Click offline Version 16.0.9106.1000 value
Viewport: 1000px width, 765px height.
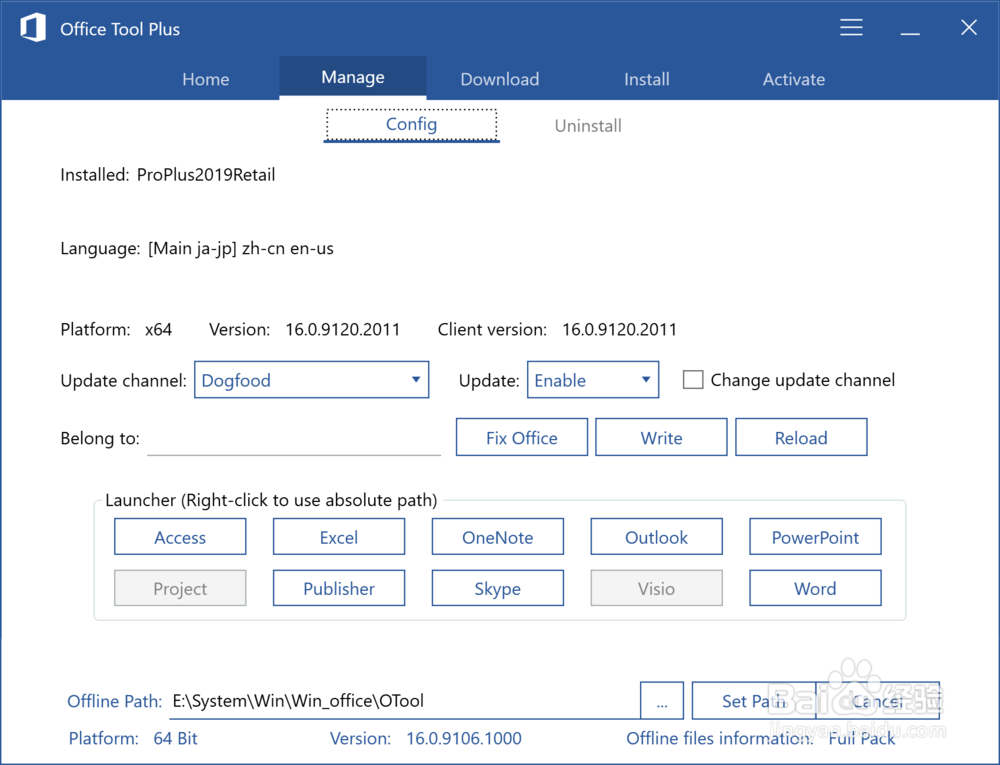tap(464, 738)
